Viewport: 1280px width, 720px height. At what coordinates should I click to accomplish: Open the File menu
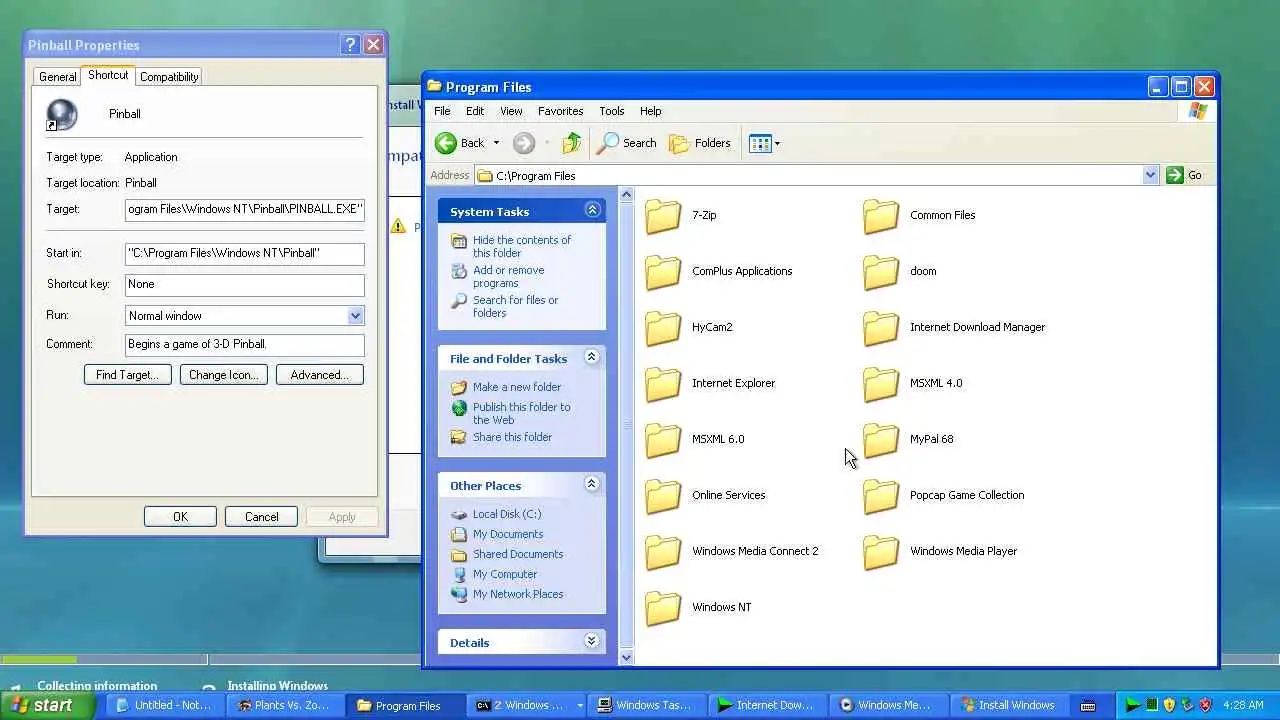442,111
